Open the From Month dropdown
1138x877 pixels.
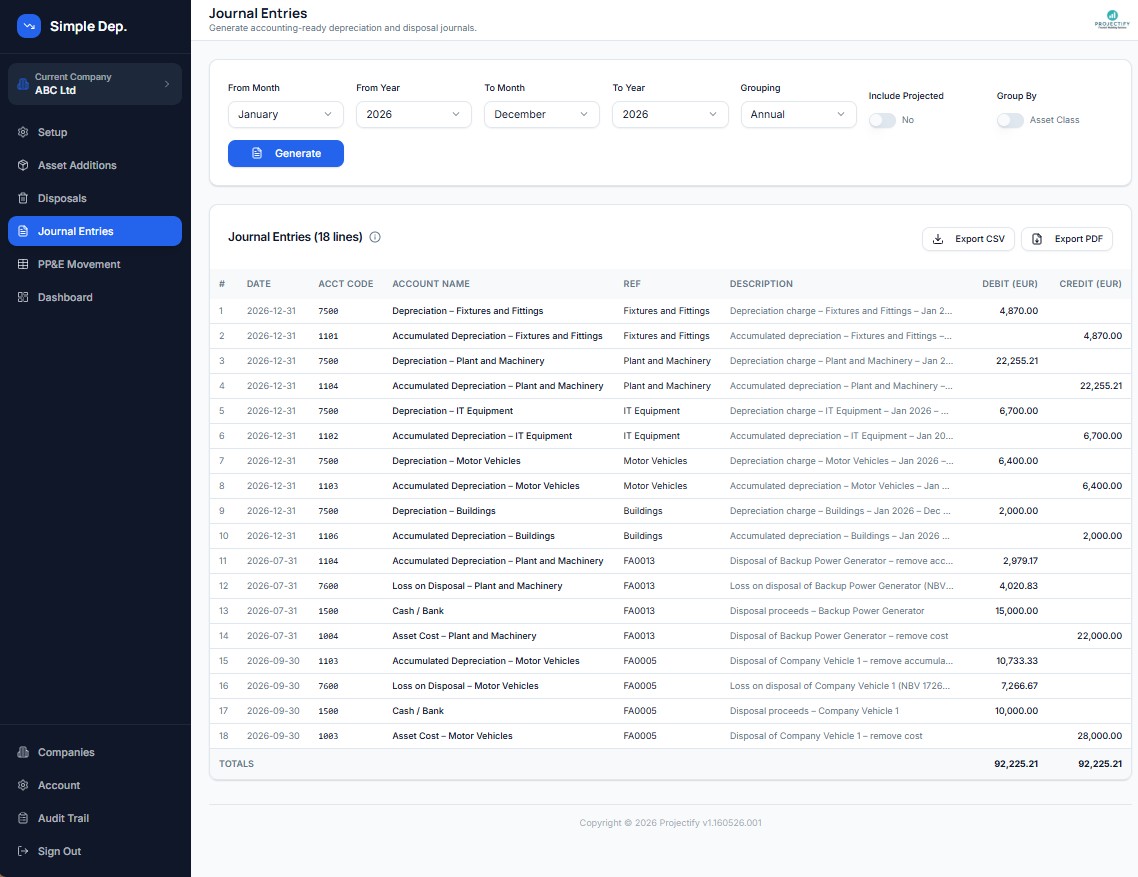click(286, 115)
